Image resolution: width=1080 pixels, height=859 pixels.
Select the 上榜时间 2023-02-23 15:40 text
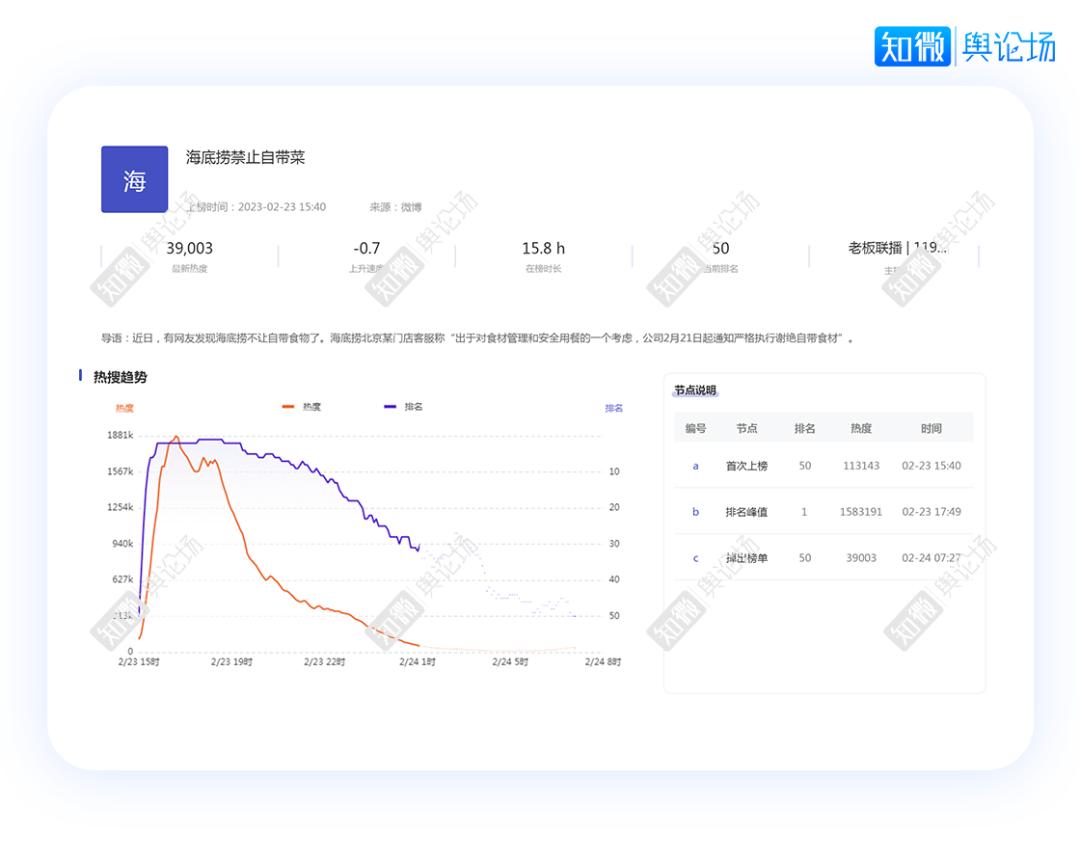256,207
